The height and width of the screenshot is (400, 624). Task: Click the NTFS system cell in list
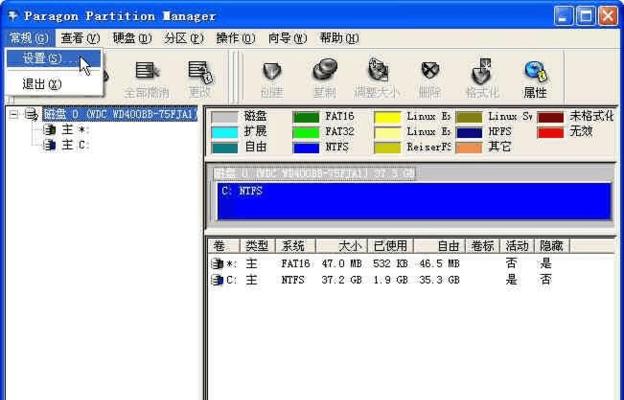click(293, 280)
